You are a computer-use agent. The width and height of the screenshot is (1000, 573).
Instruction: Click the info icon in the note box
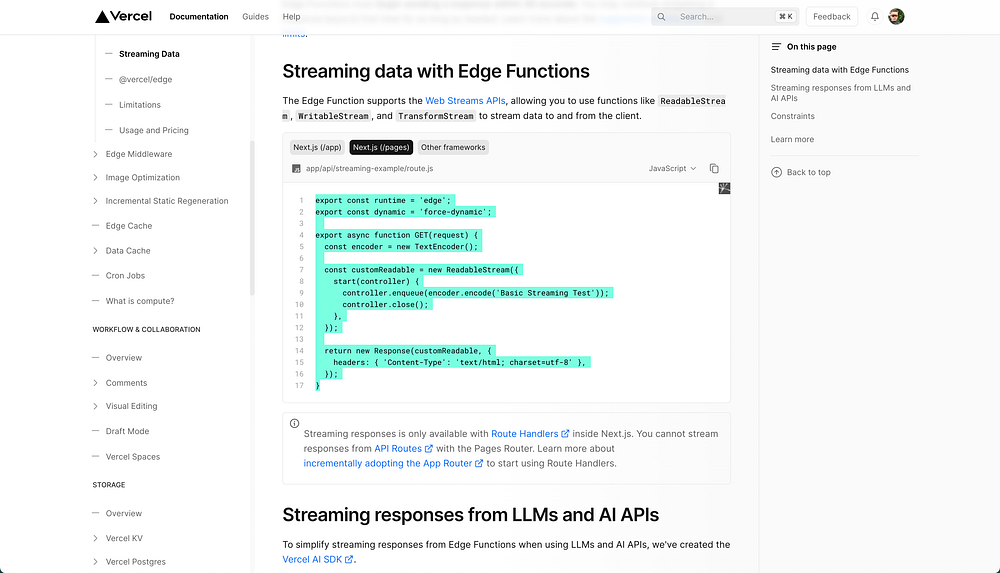click(294, 423)
